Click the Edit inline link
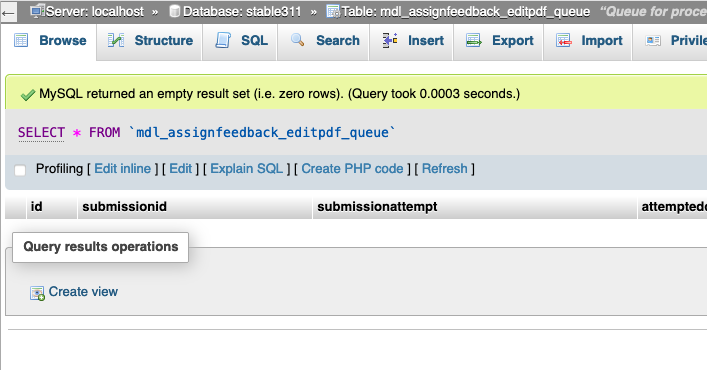707x370 pixels. (122, 169)
